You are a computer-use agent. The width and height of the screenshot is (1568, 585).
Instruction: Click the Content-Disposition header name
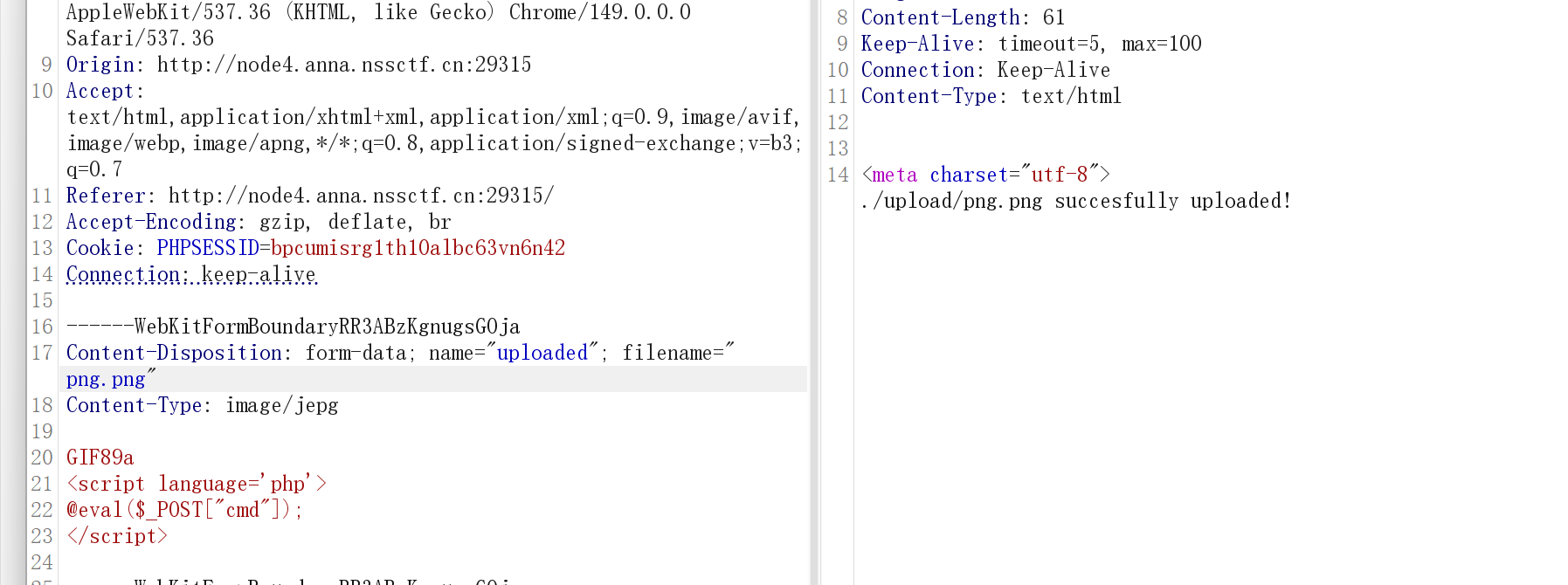(174, 353)
